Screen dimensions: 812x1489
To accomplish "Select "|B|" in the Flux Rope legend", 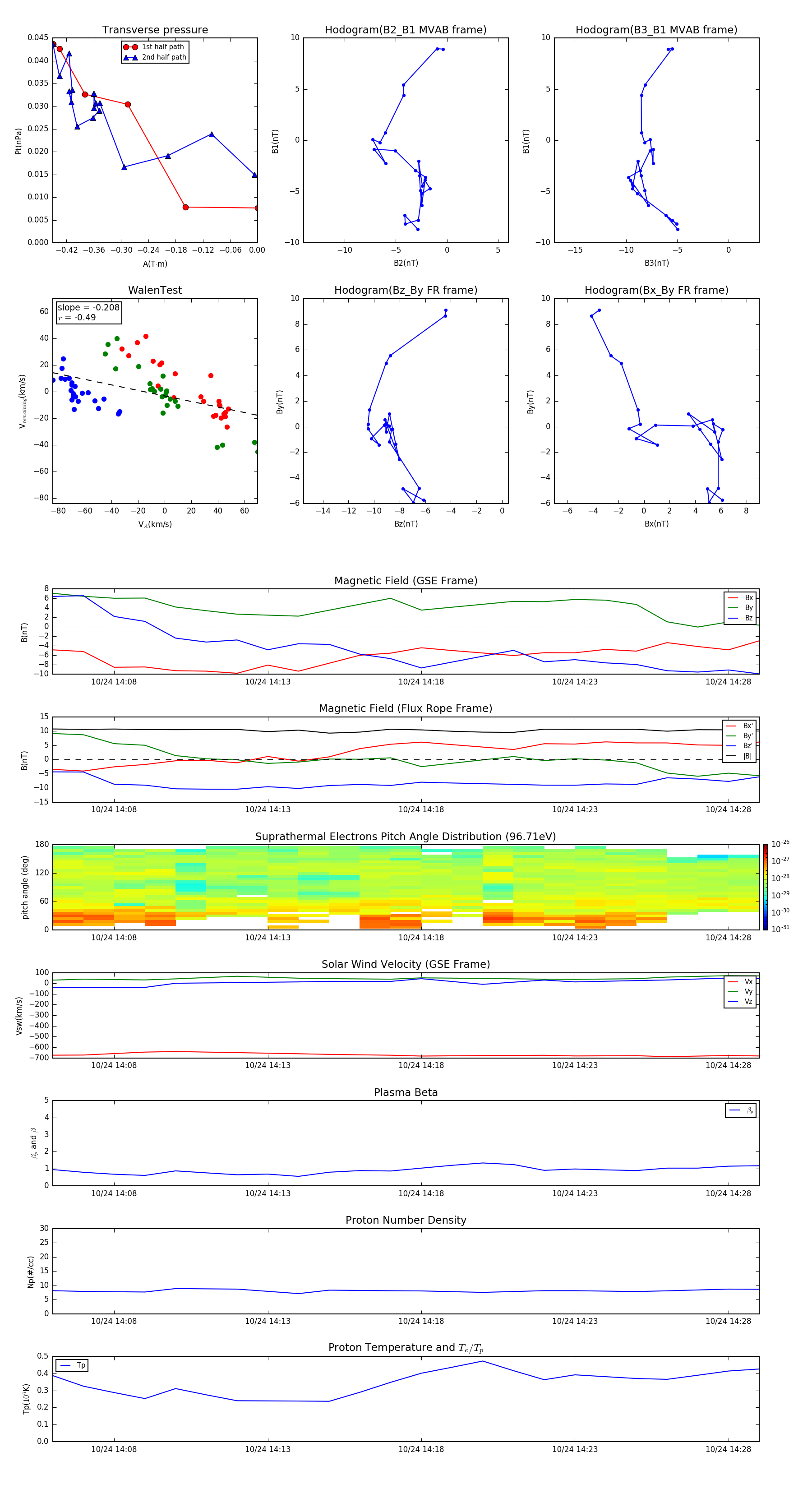I will coord(740,756).
